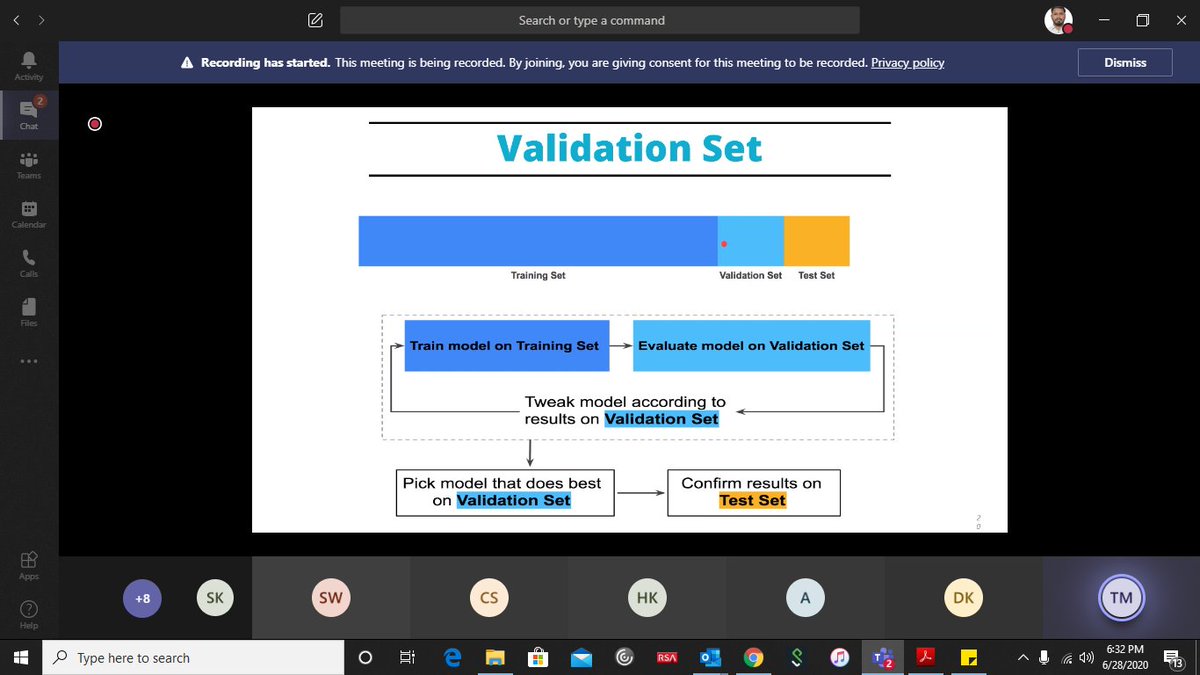Select participant CS tile

click(488, 598)
